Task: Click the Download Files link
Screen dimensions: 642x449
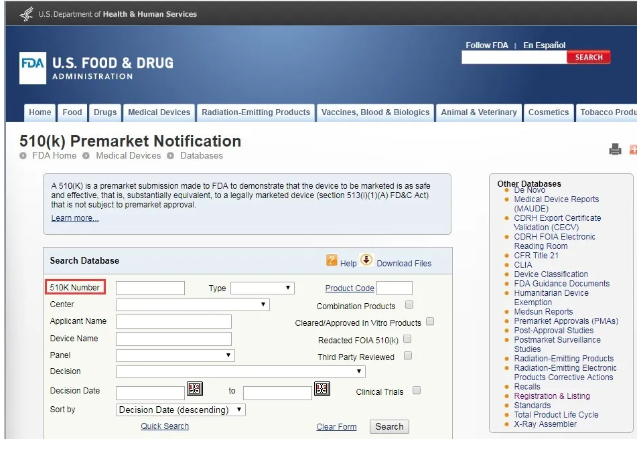Action: [x=404, y=263]
